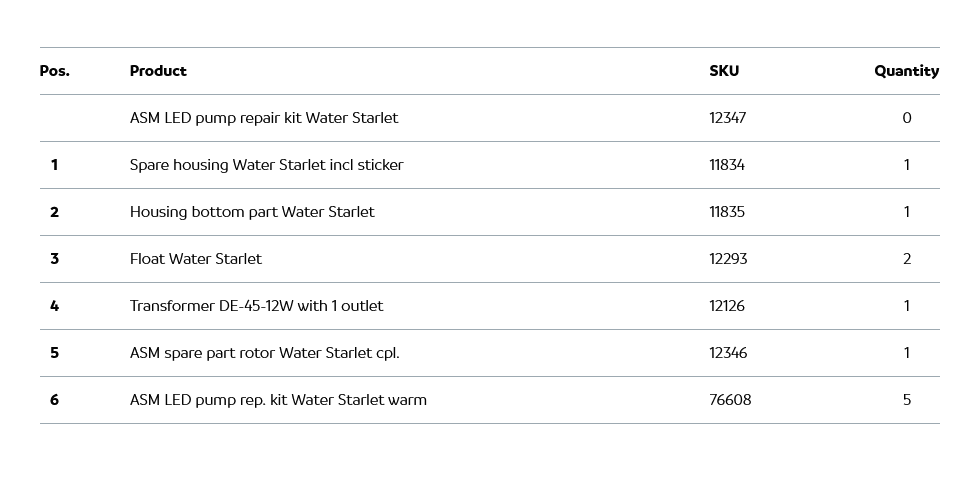
Task: Click the Pos. column header
Action: [55, 71]
